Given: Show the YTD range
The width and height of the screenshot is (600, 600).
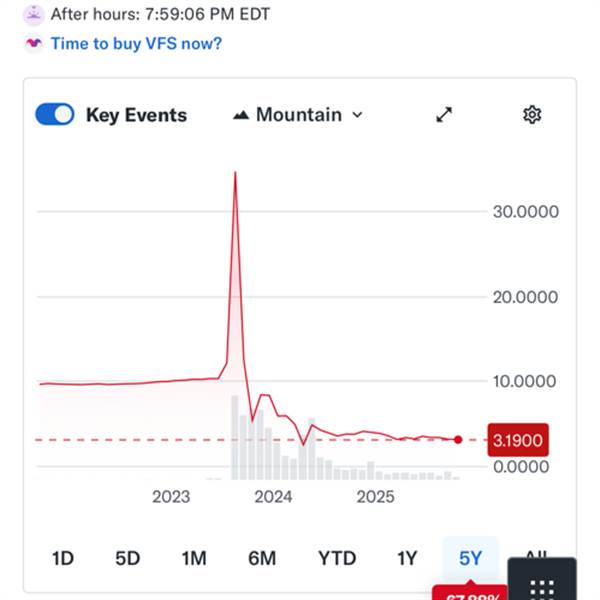Looking at the screenshot, I should point(337,558).
